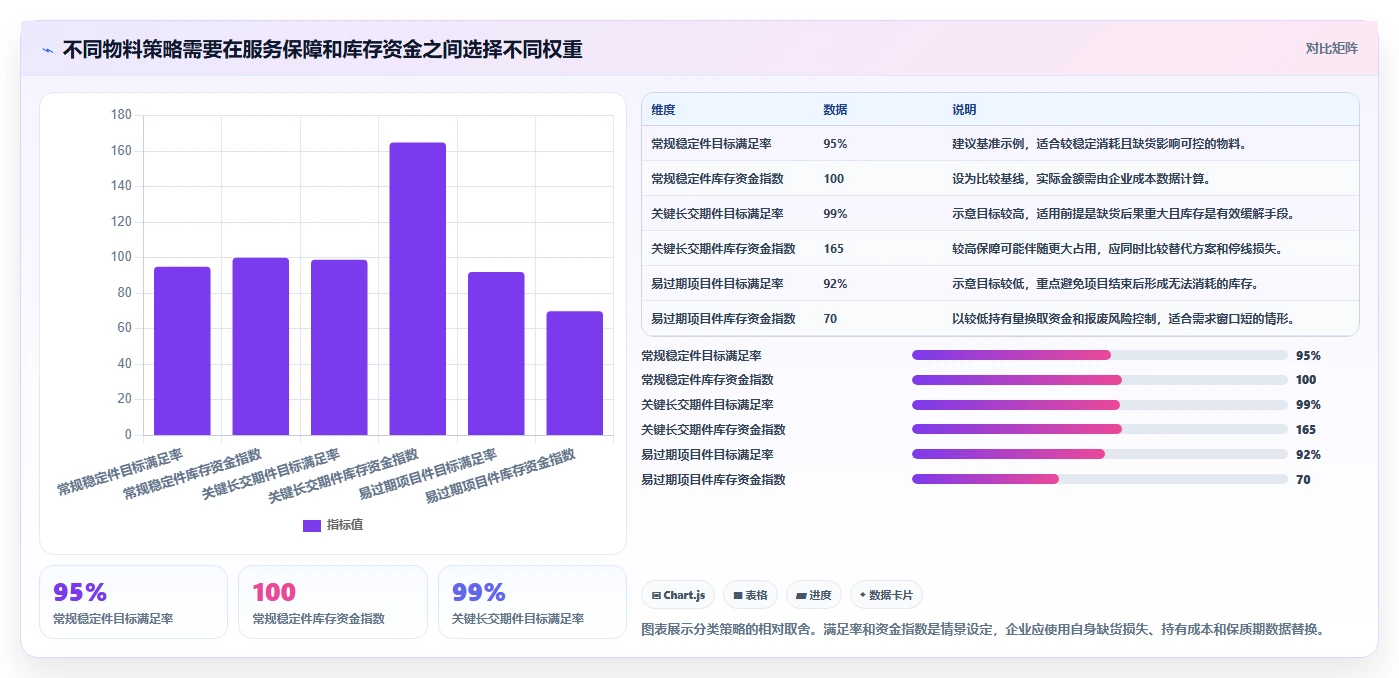Click the 维度 column header

(x=663, y=110)
